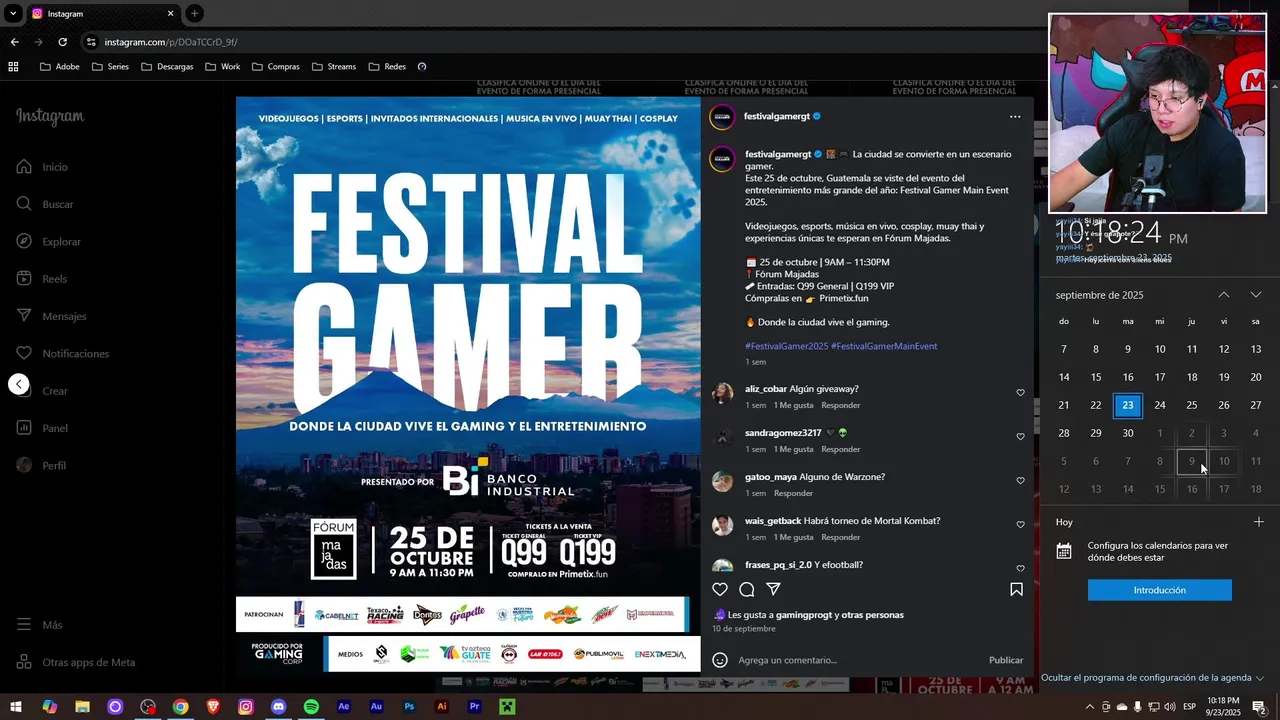This screenshot has height=720, width=1280.
Task: Open the Work bookmarks folder
Action: (x=223, y=67)
